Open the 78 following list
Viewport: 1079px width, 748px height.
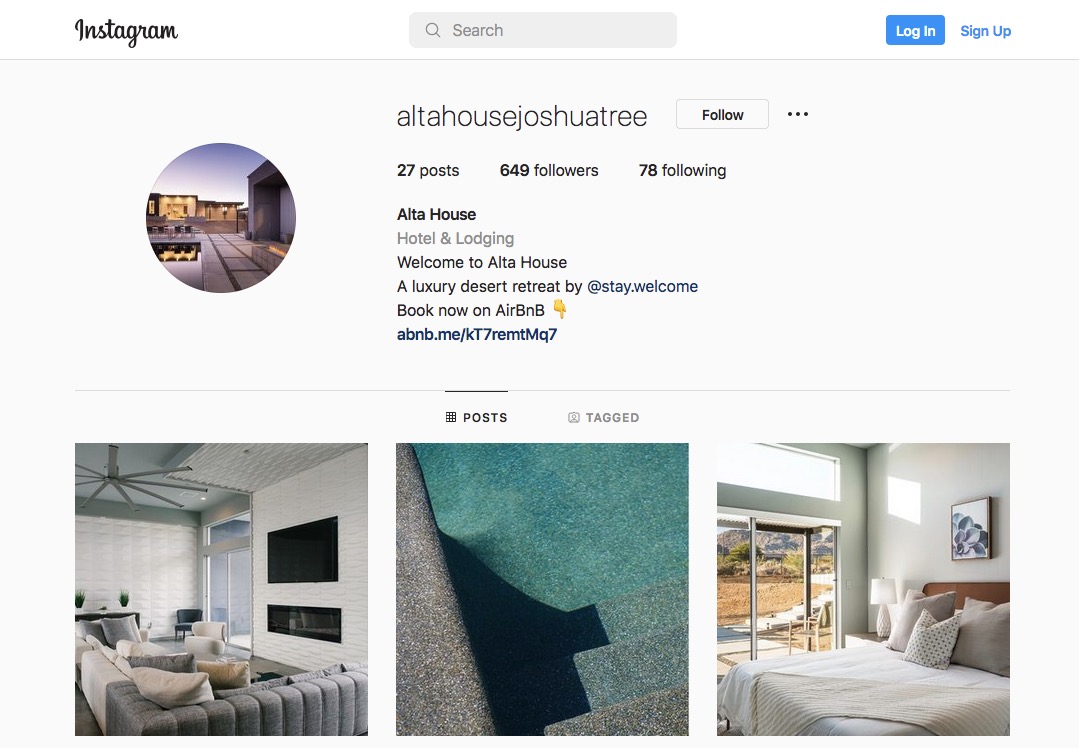click(x=682, y=171)
